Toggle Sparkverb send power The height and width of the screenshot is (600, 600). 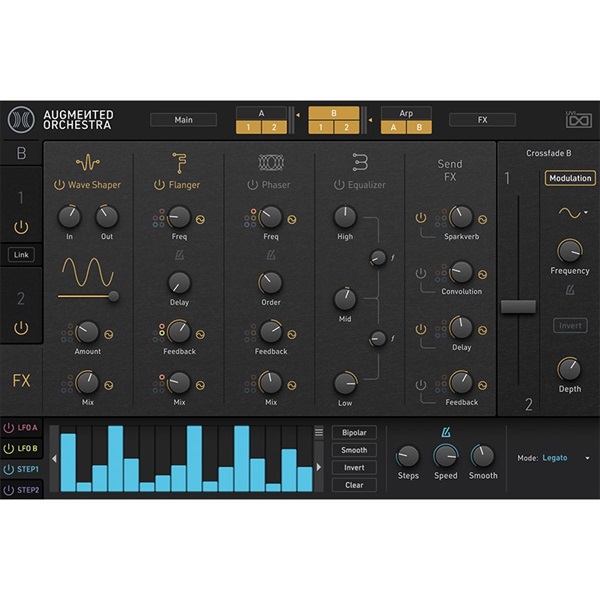point(421,218)
